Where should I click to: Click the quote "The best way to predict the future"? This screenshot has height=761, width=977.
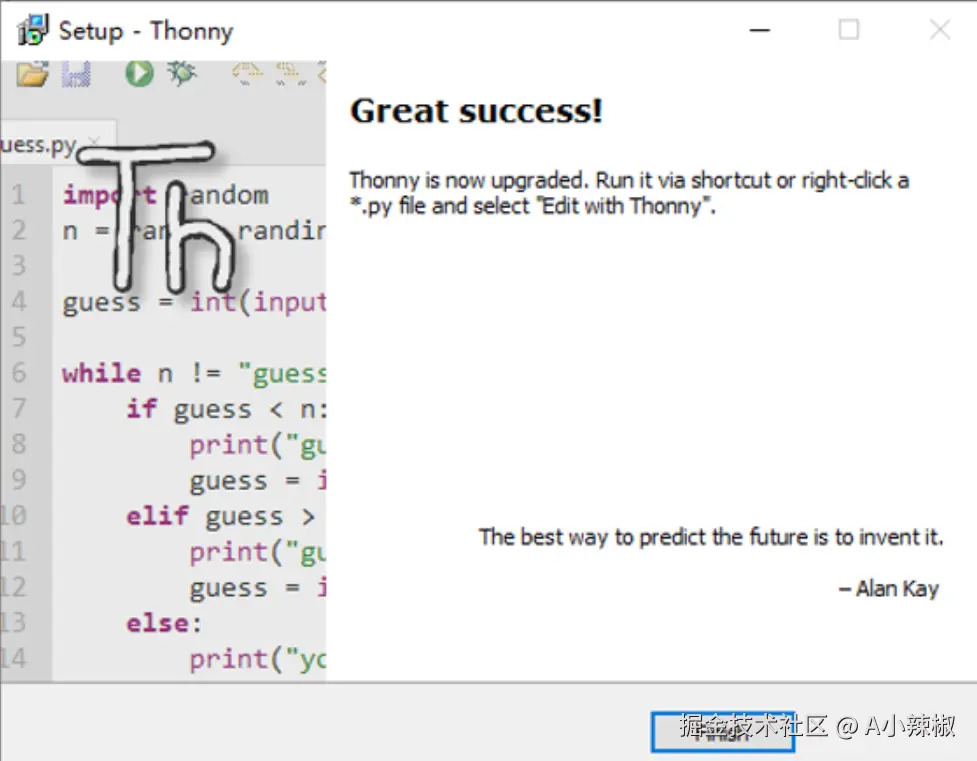coord(711,537)
